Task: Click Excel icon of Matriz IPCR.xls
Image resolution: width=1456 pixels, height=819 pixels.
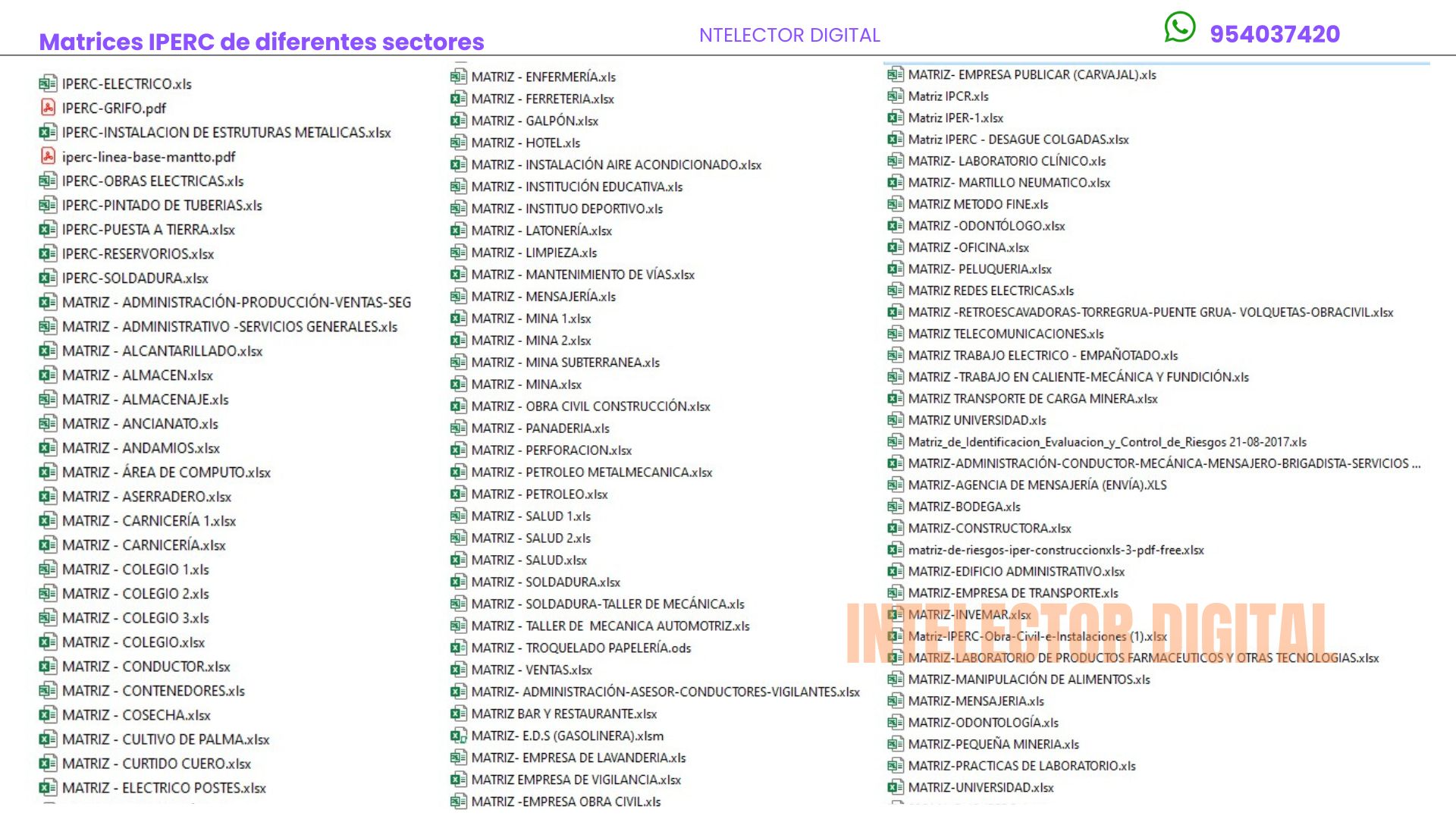Action: [x=895, y=96]
